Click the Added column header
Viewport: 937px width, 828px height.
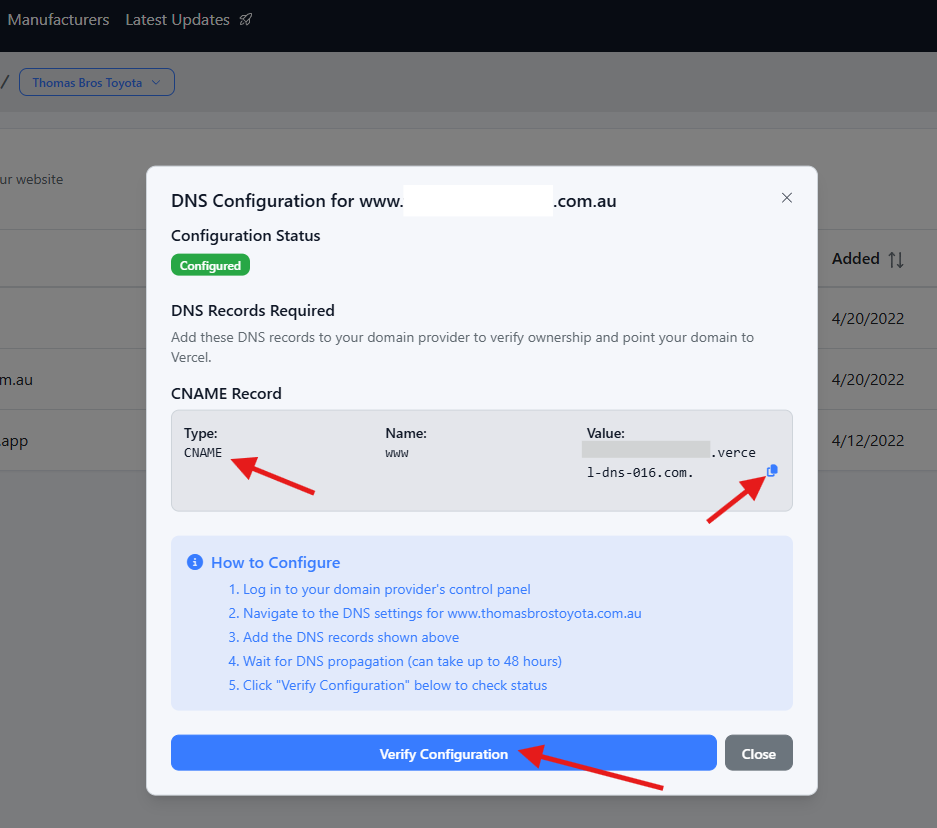pos(855,259)
